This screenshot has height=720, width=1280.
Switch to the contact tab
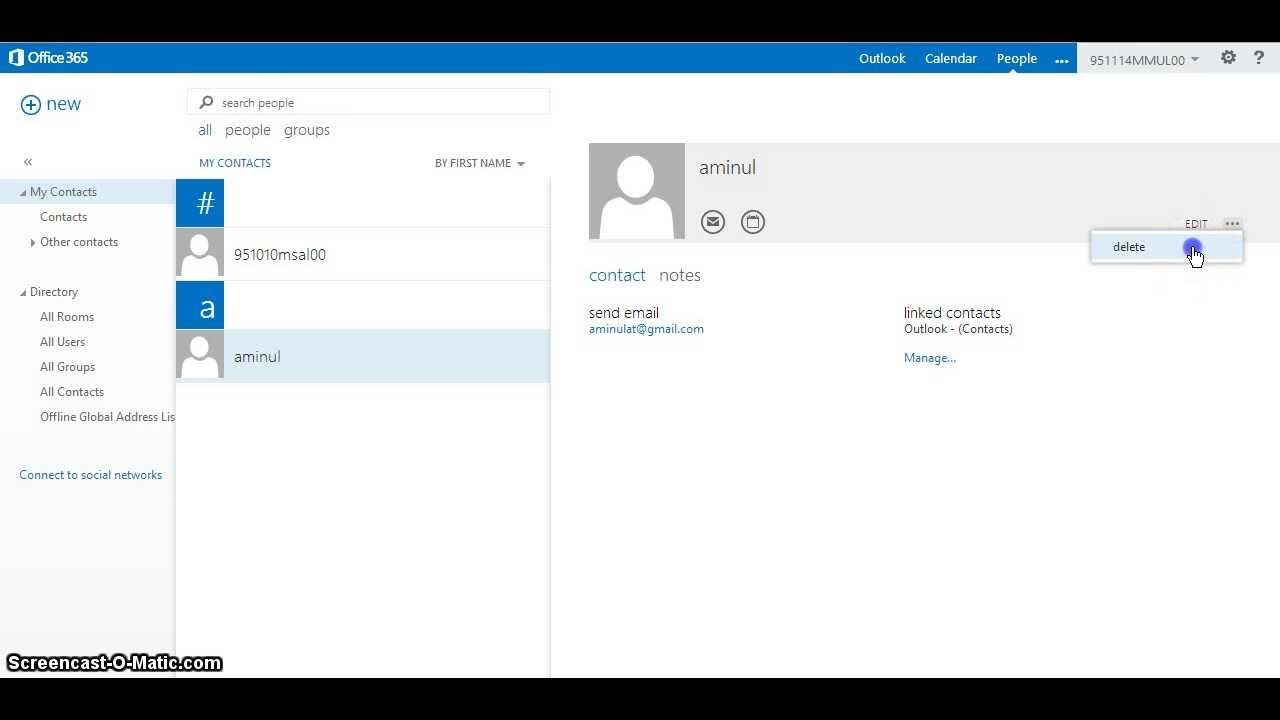tap(617, 275)
